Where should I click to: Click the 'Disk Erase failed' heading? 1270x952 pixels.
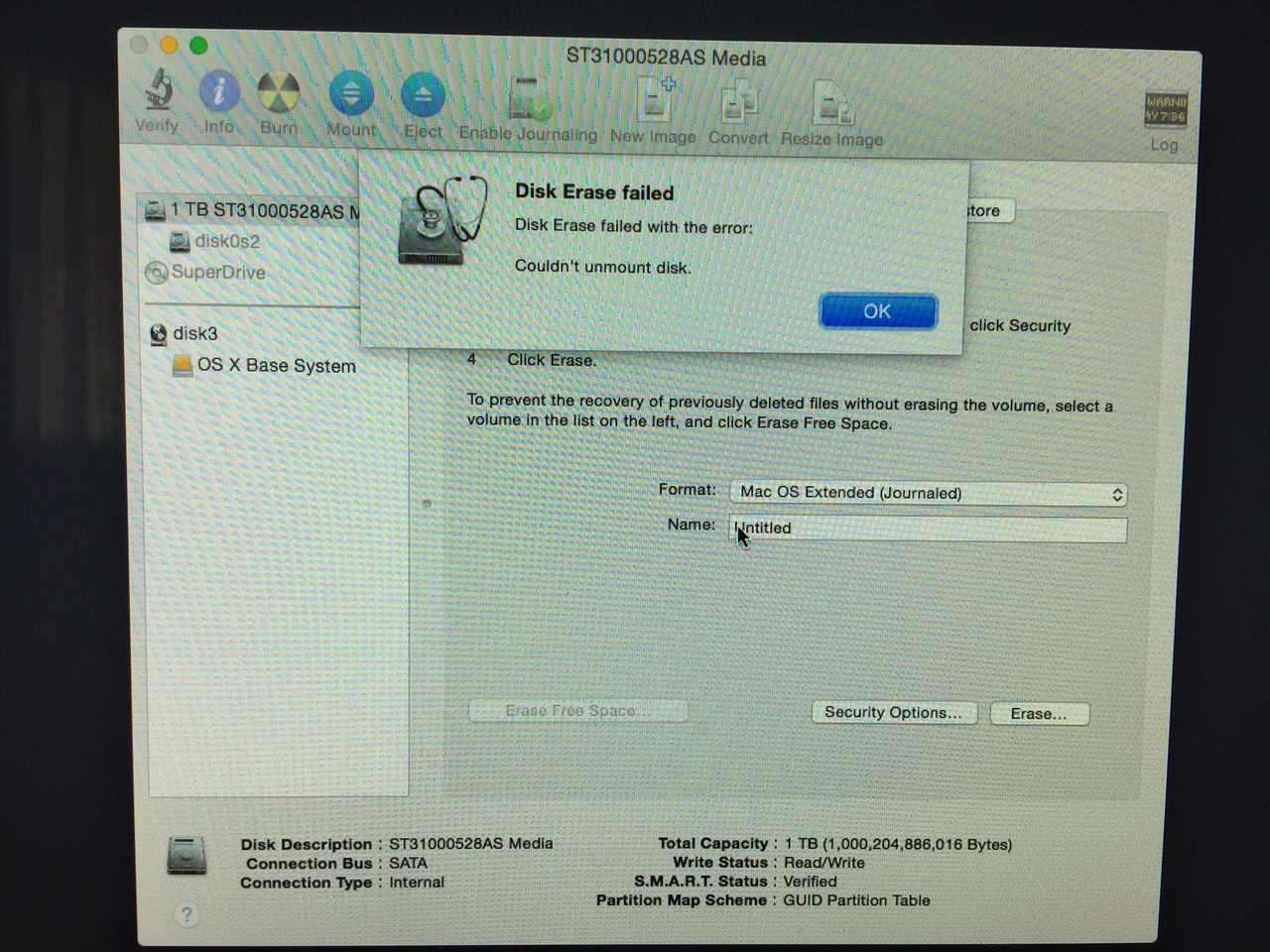click(594, 192)
